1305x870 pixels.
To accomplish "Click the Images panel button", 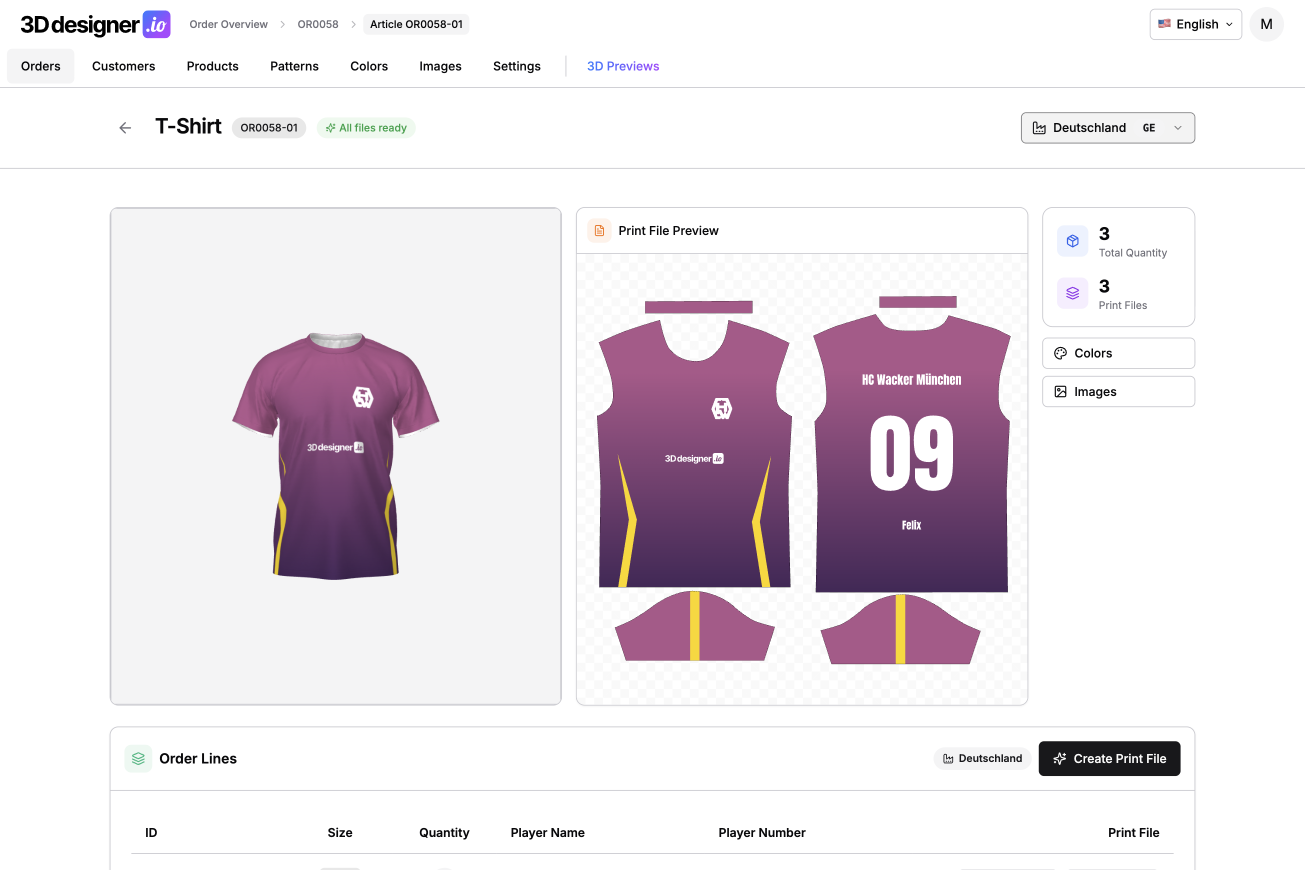I will pyautogui.click(x=1118, y=392).
